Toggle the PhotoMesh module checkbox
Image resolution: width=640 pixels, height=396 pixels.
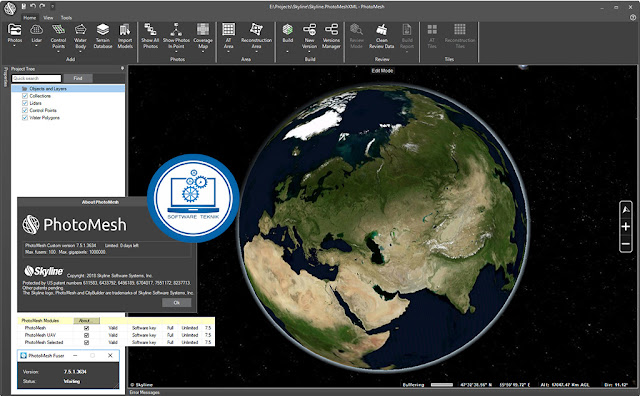[x=86, y=328]
